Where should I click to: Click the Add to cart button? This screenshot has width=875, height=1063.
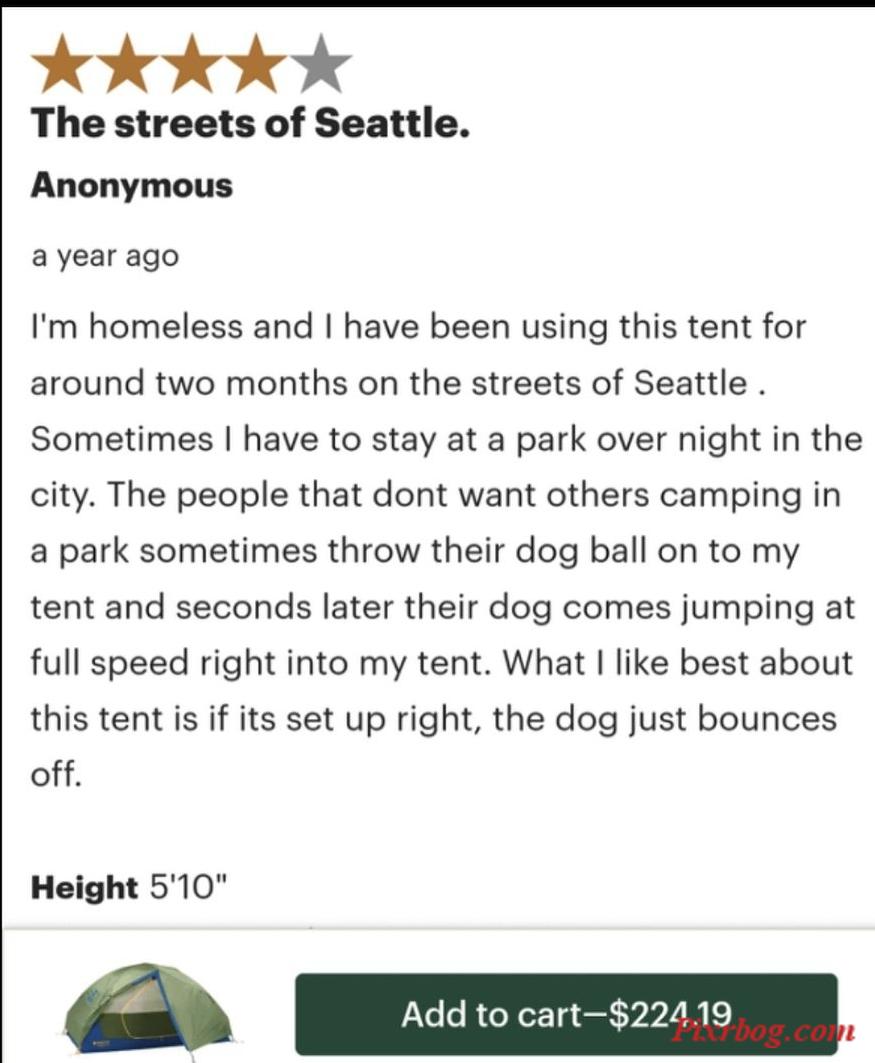pyautogui.click(x=567, y=1014)
